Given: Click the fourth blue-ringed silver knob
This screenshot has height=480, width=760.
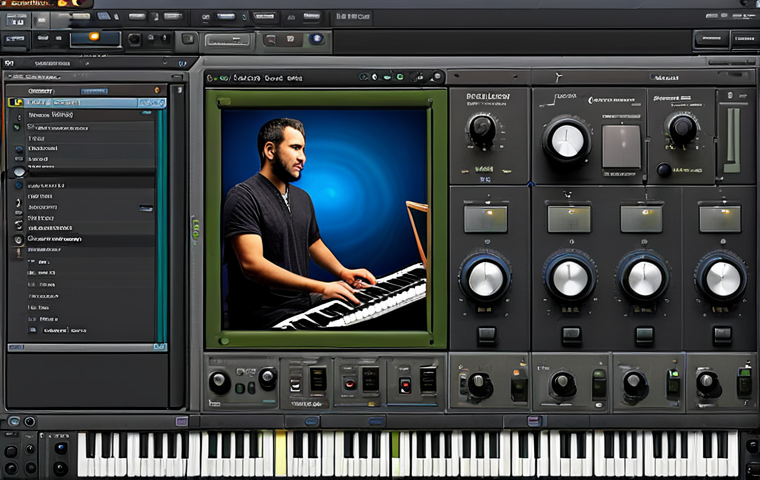Looking at the screenshot, I should tap(722, 278).
